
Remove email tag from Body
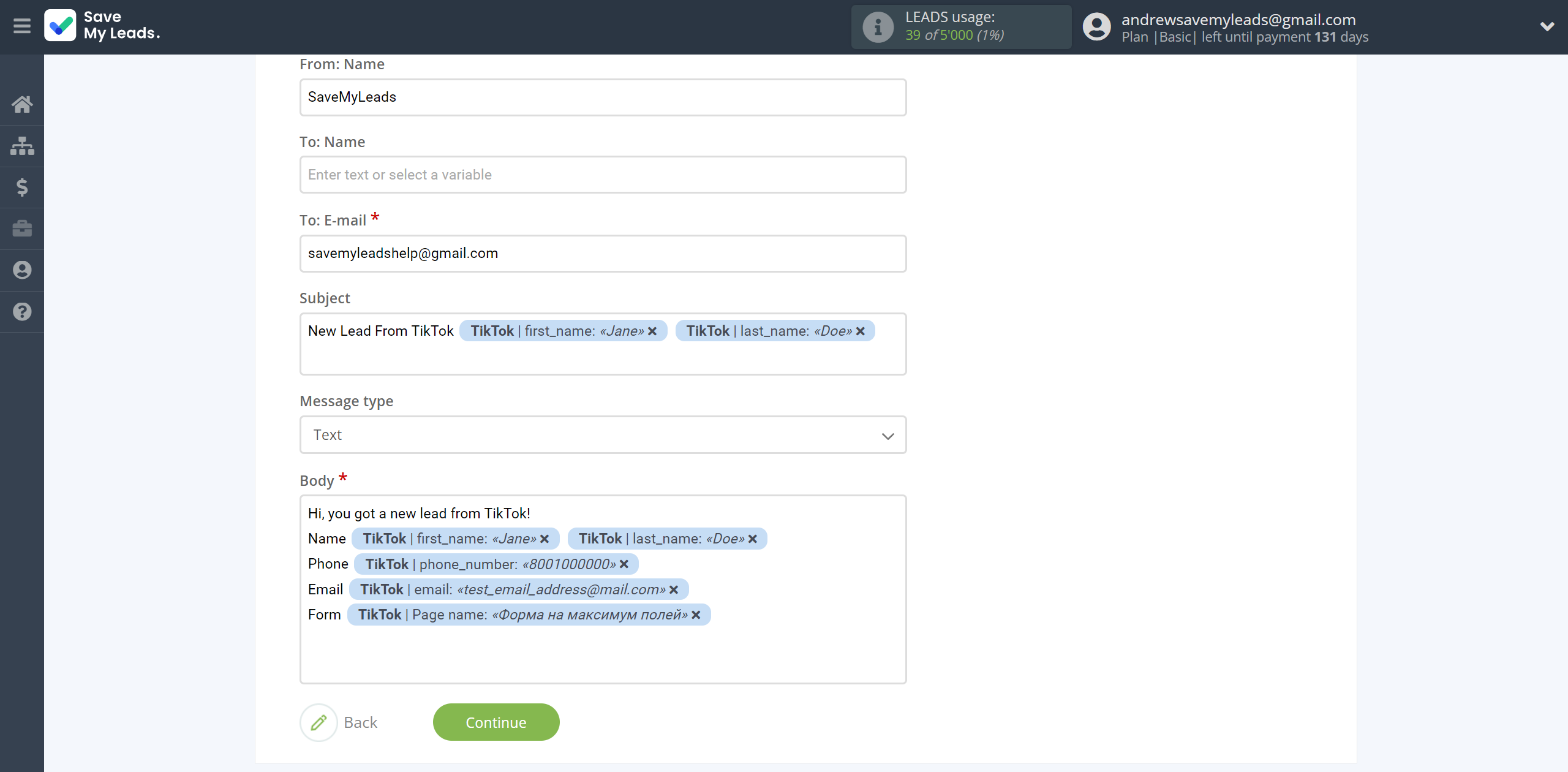pos(674,590)
